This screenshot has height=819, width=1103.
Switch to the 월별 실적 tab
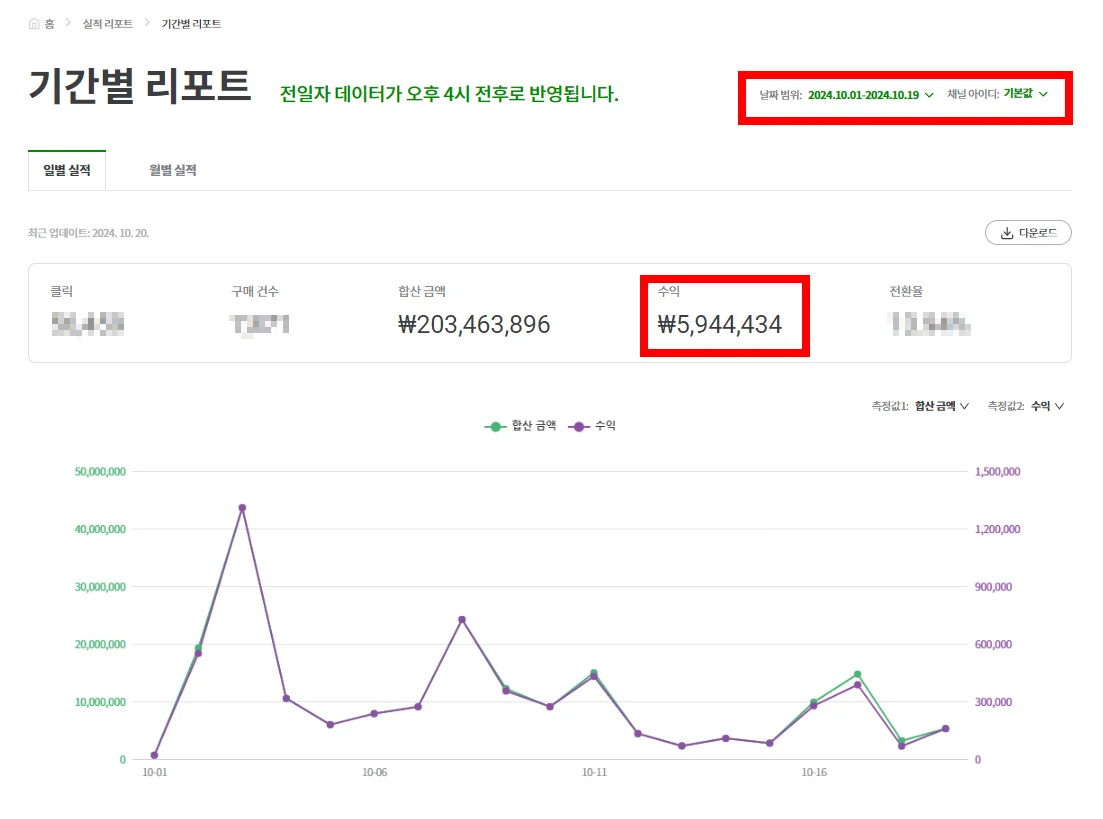pos(173,171)
